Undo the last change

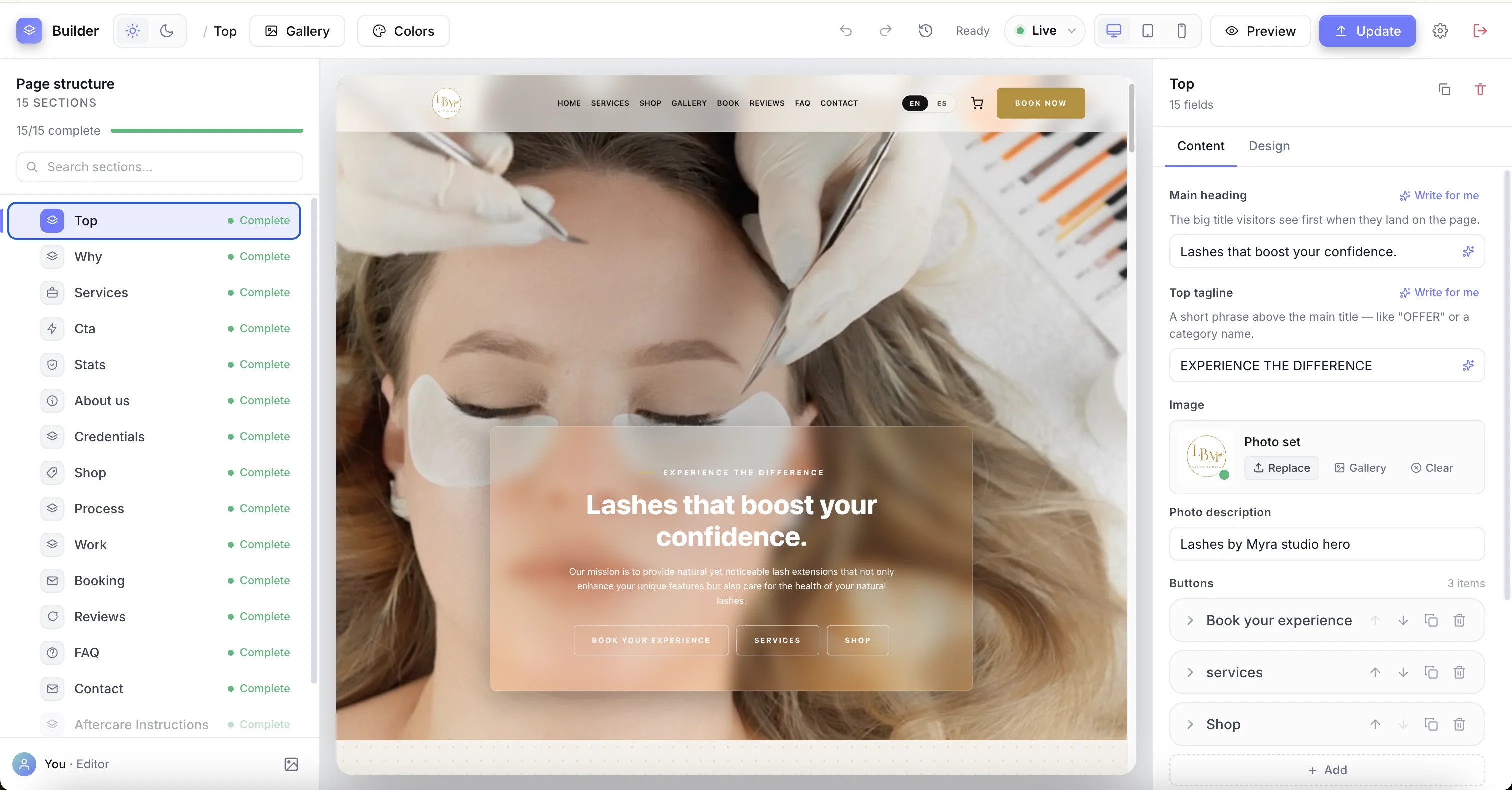point(845,30)
